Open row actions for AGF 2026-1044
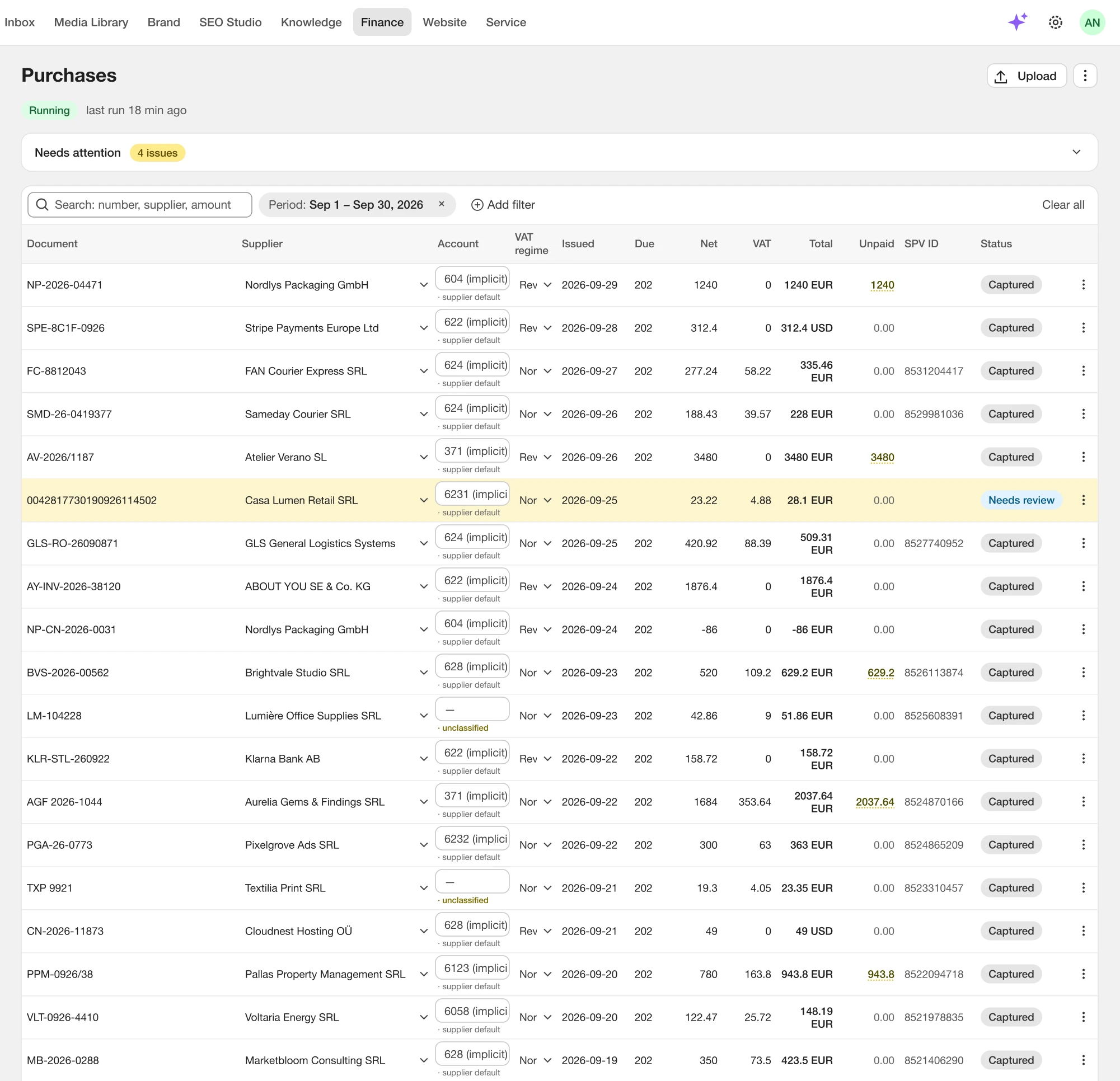The height and width of the screenshot is (1081, 1120). click(1083, 802)
